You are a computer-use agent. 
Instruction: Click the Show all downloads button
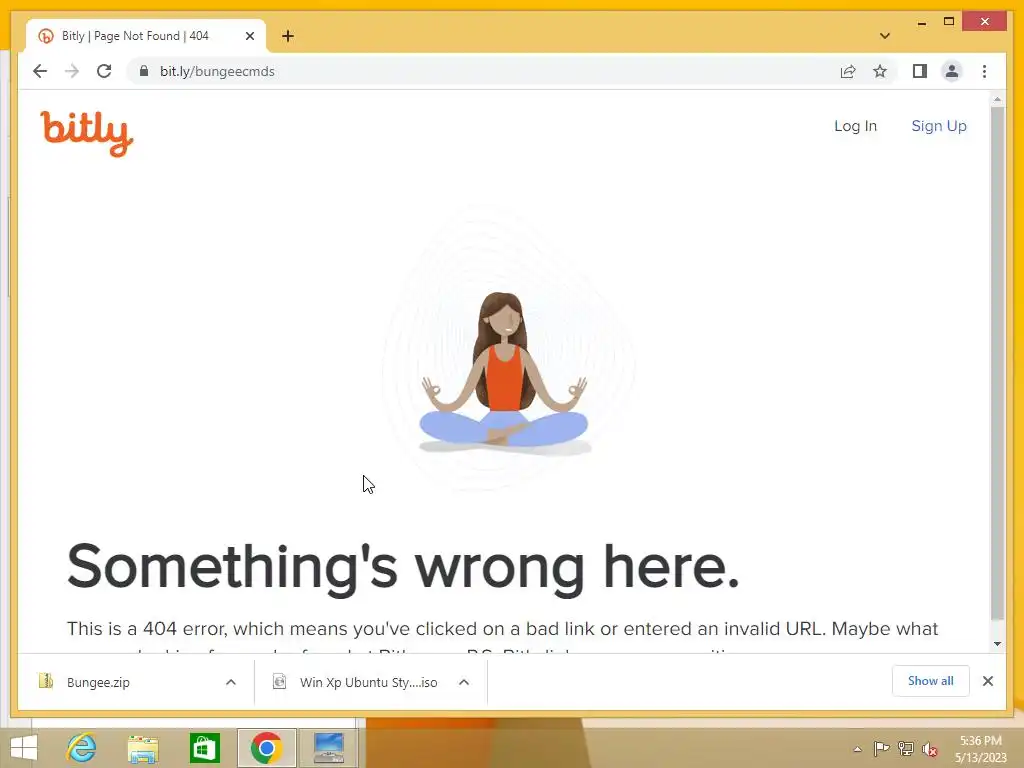[931, 681]
